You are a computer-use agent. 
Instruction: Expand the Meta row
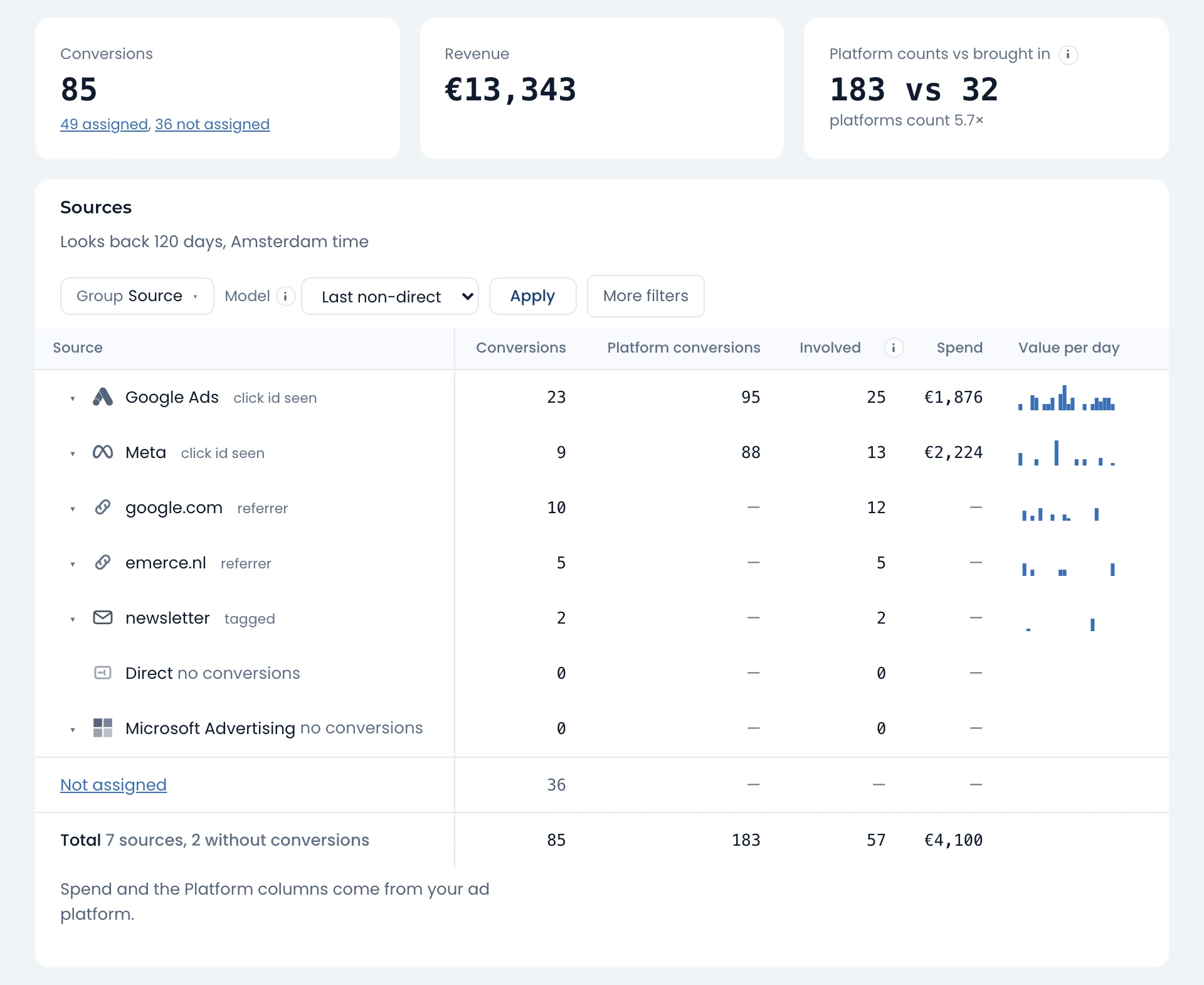pyautogui.click(x=73, y=454)
